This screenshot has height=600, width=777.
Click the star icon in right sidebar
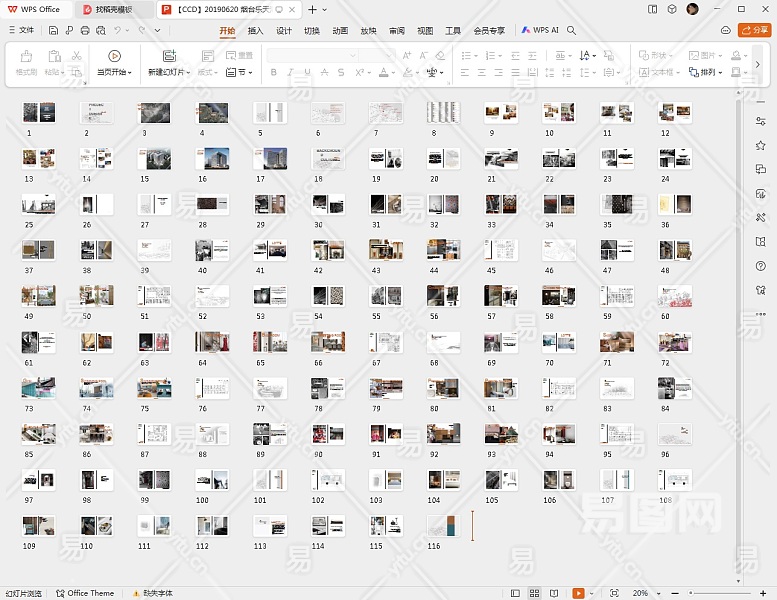761,146
